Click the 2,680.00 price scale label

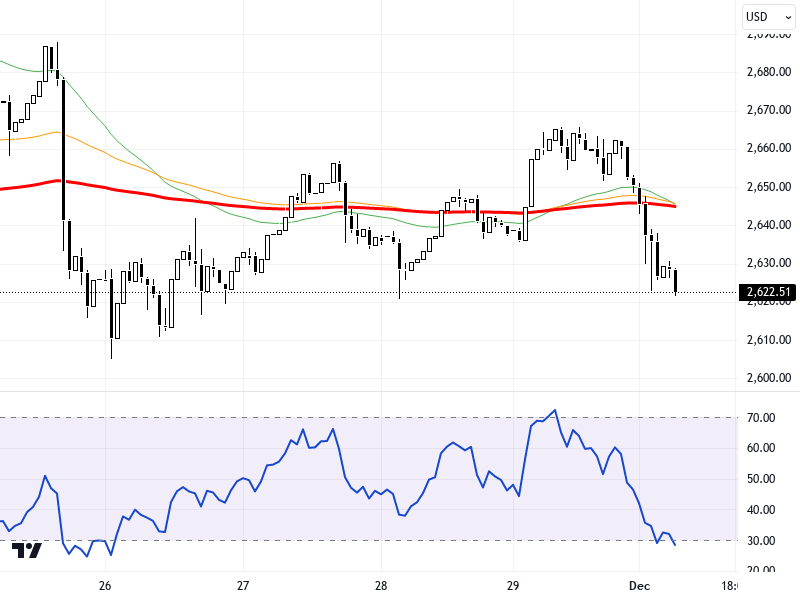click(x=768, y=72)
